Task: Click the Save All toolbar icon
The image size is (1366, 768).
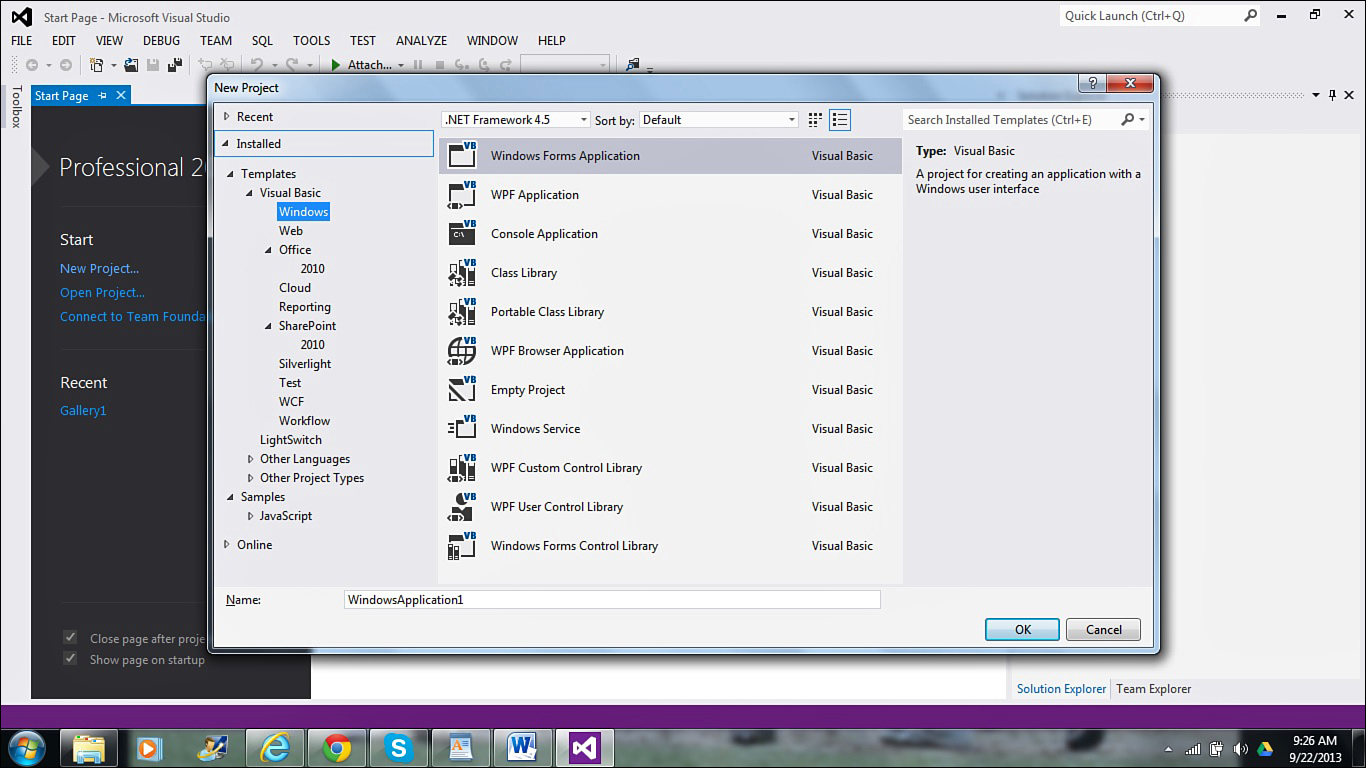Action: 175,65
